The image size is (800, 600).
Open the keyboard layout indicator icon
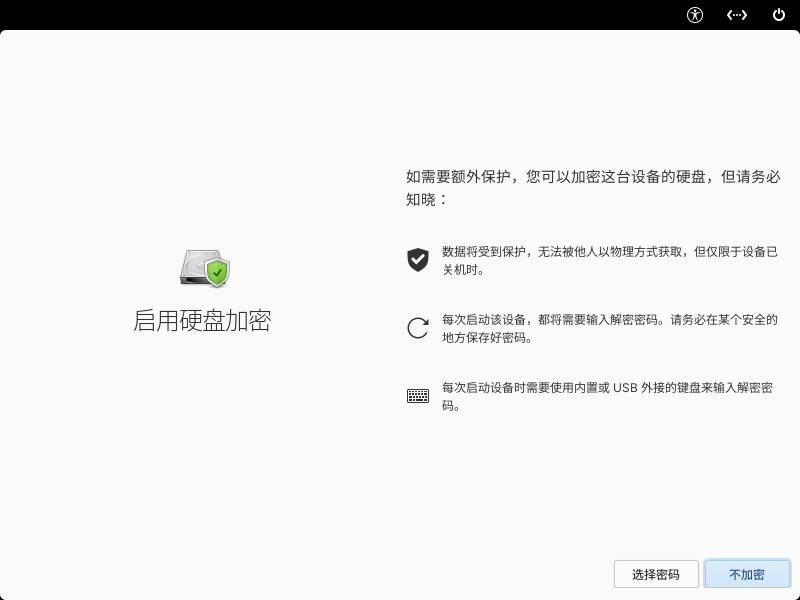[737, 15]
